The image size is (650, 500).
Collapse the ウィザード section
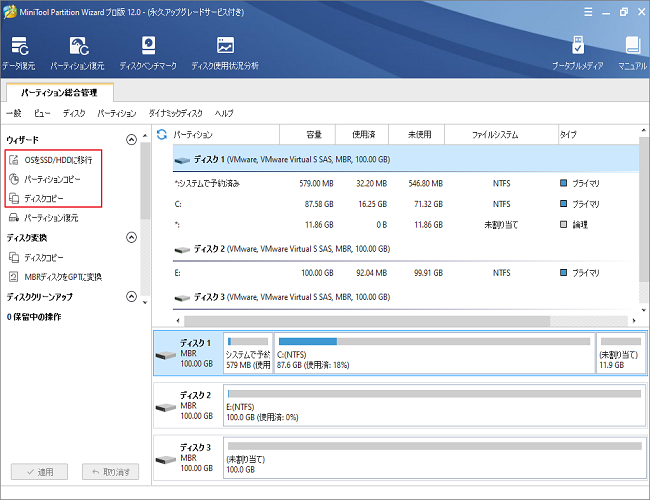pyautogui.click(x=131, y=140)
